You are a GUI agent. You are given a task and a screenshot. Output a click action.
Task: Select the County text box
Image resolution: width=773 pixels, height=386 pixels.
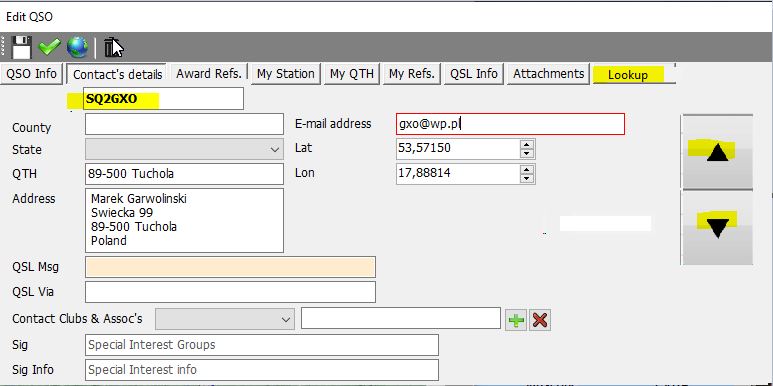click(x=184, y=124)
